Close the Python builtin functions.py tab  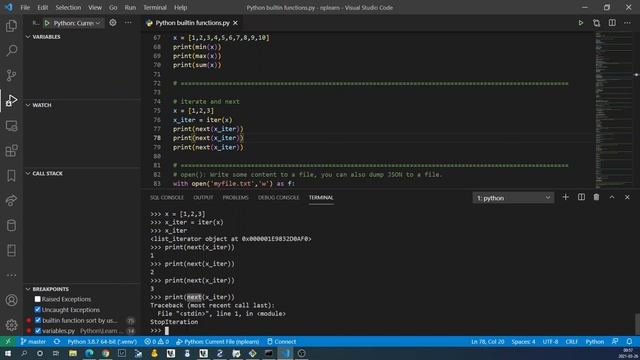click(x=236, y=23)
